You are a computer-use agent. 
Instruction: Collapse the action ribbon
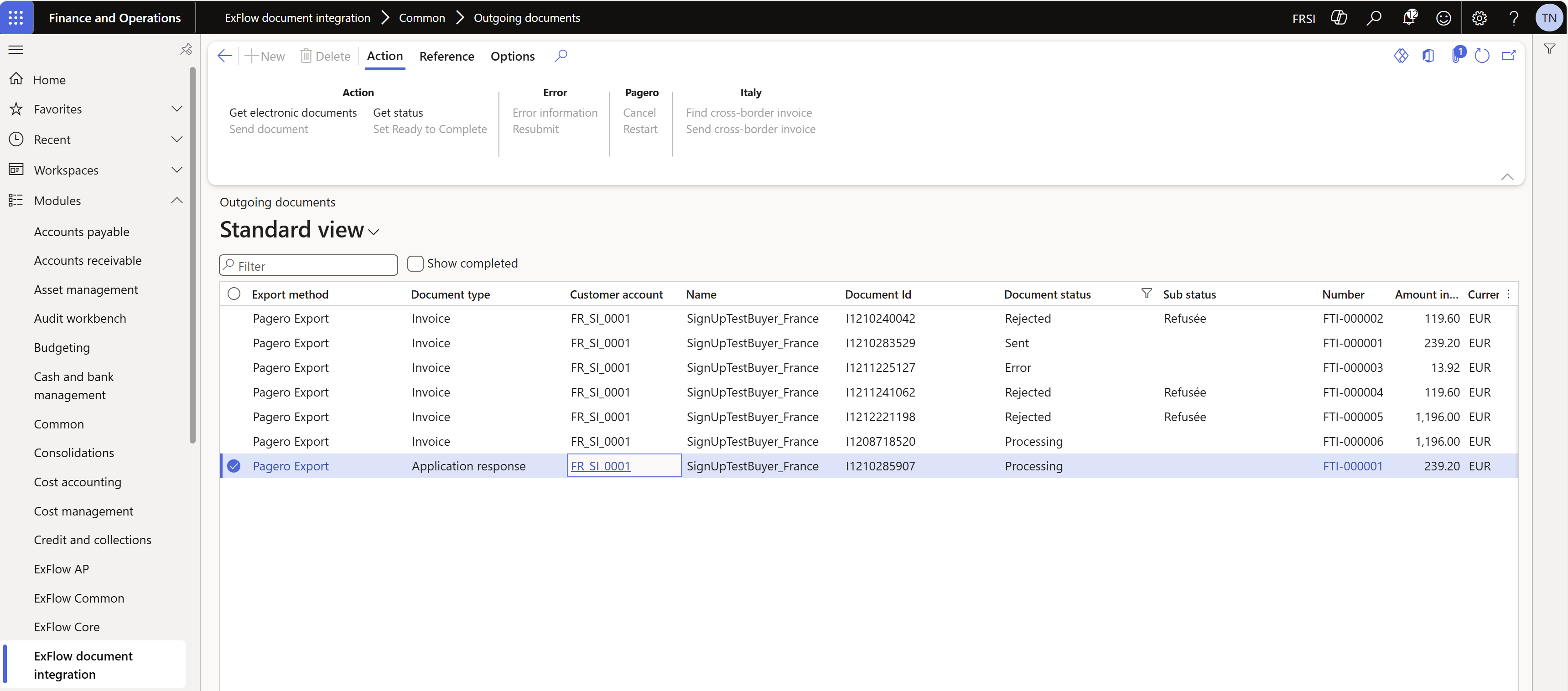[1507, 177]
